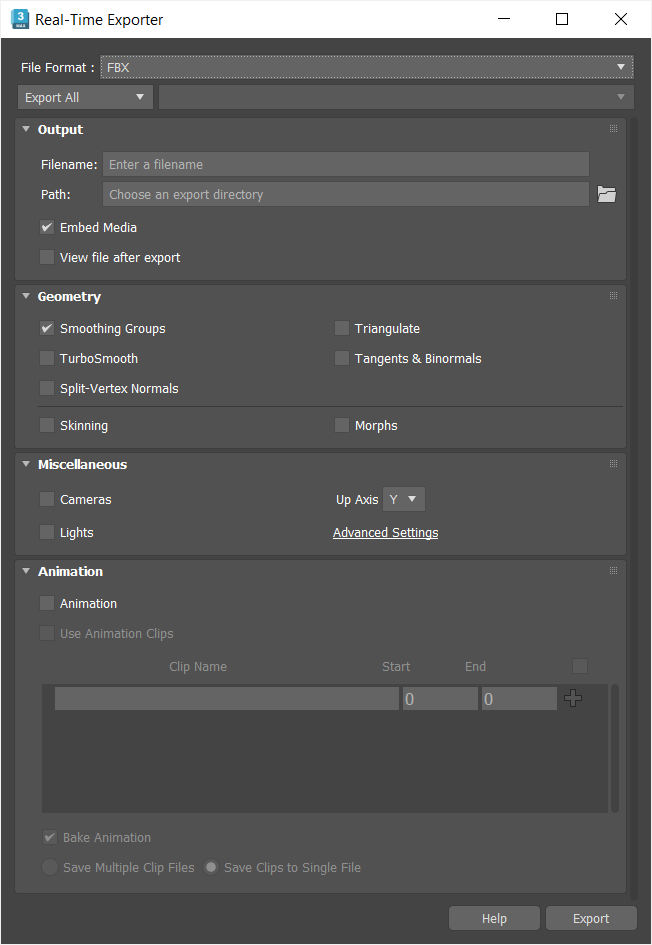This screenshot has width=652, height=945.
Task: Click the Geometry panel grip handle icon
Action: click(x=613, y=296)
